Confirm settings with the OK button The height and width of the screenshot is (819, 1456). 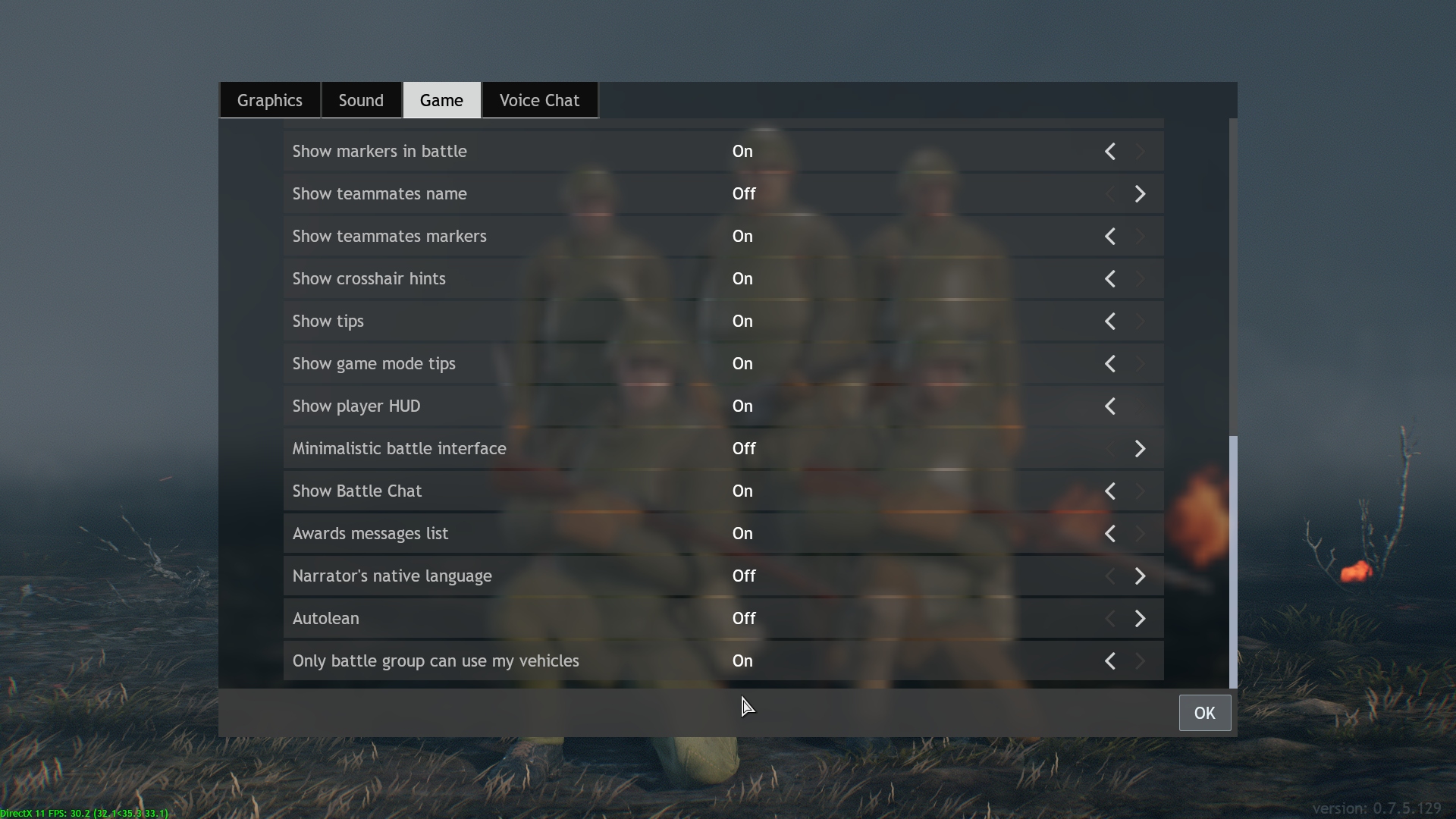(x=1204, y=713)
